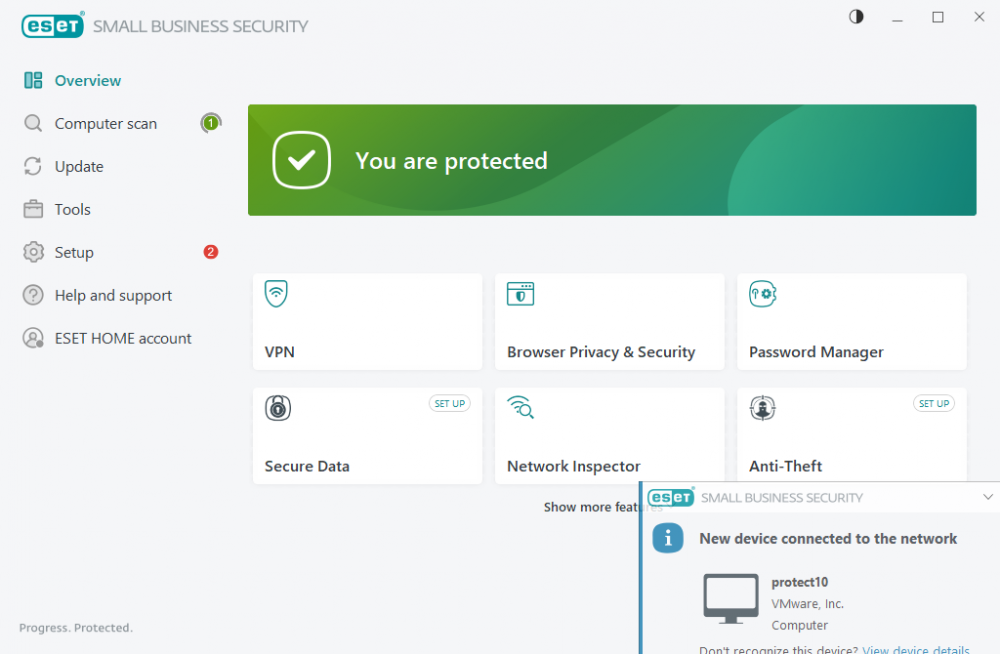Click the green protected checkmark icon
Image resolution: width=1000 pixels, height=654 pixels.
tap(302, 160)
